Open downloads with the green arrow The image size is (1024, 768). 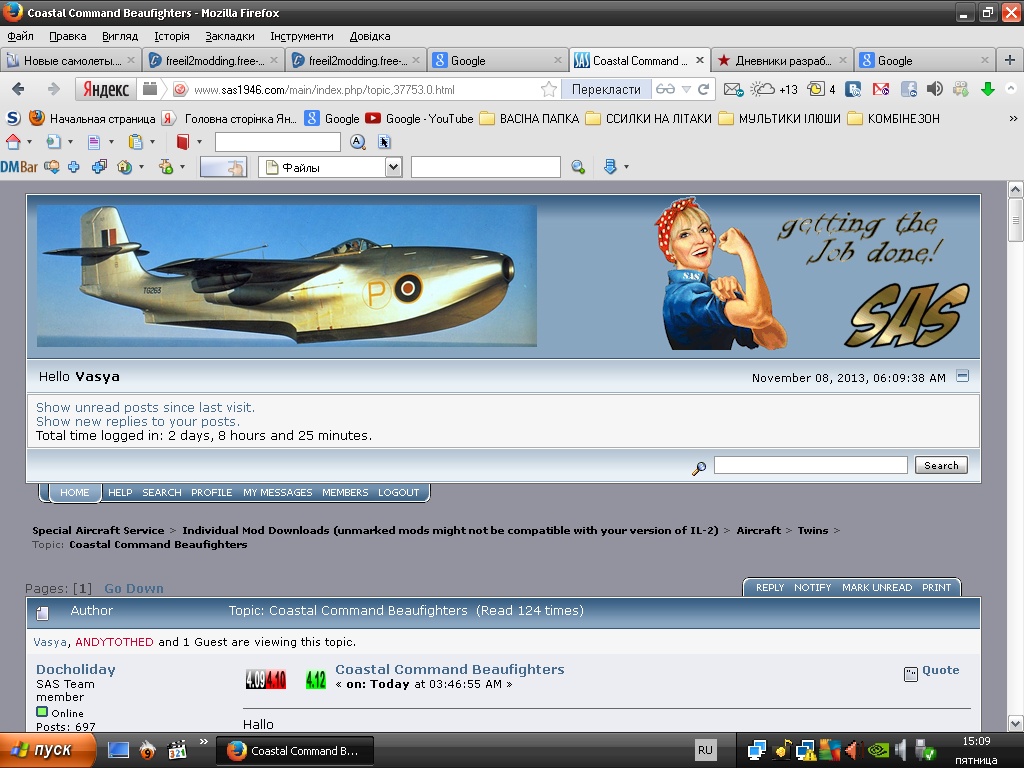tap(988, 89)
